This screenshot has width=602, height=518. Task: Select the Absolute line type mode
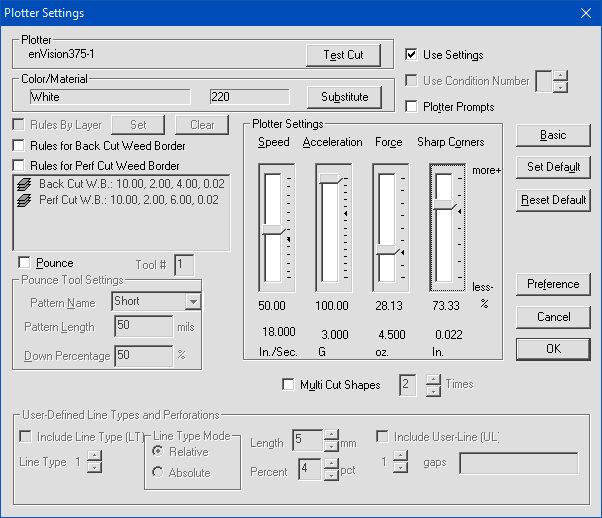[157, 472]
